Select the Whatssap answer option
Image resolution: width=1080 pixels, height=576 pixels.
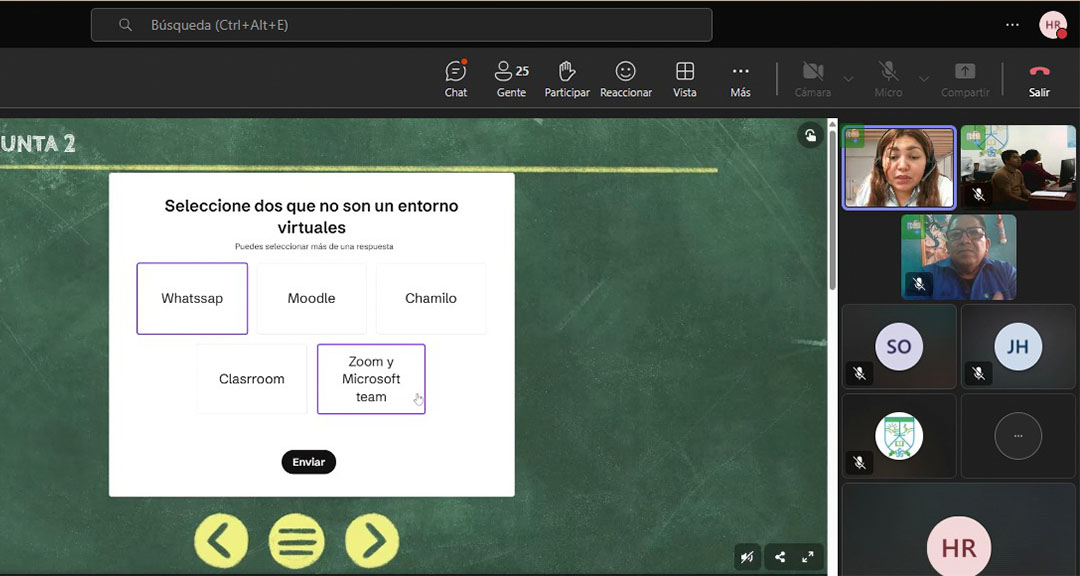(192, 298)
